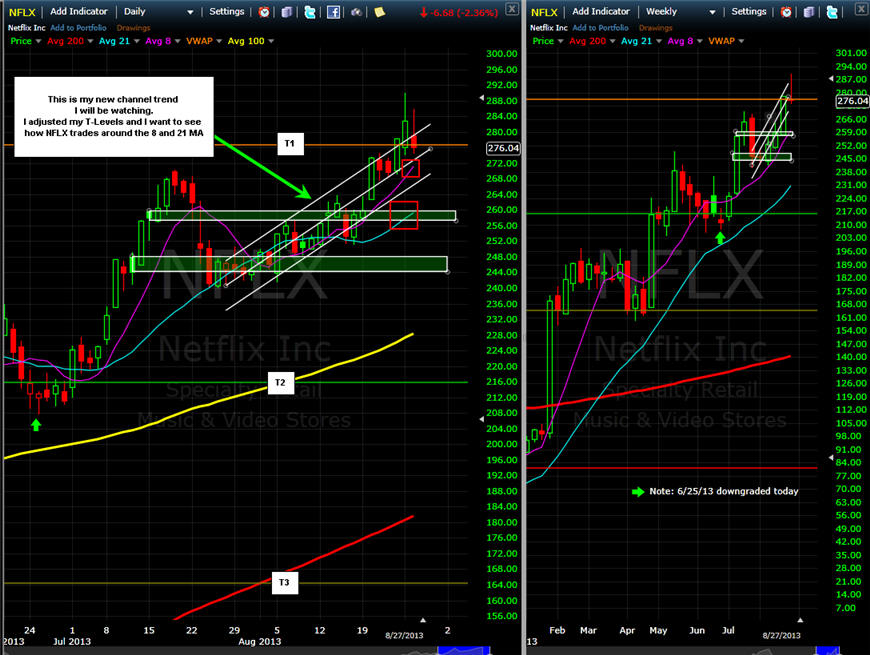The height and width of the screenshot is (655, 870).
Task: Open the alarm clock alert icon in Weekly chart
Action: [x=786, y=12]
